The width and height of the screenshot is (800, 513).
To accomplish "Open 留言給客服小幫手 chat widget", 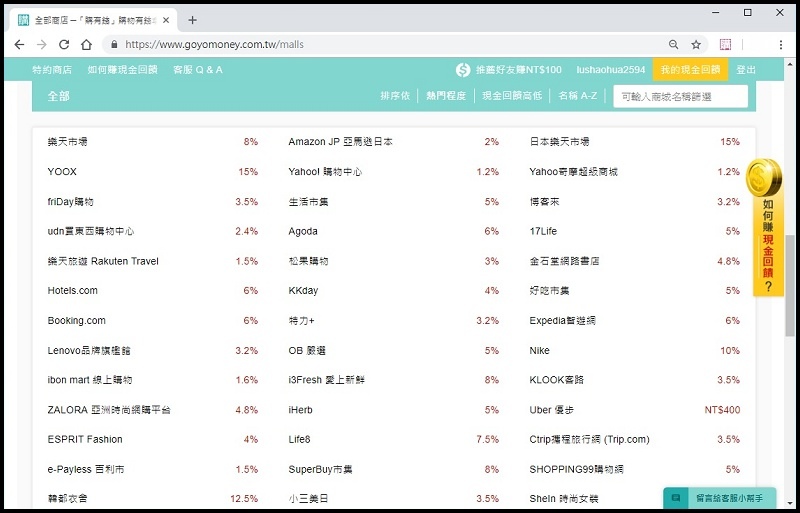I will click(x=719, y=497).
